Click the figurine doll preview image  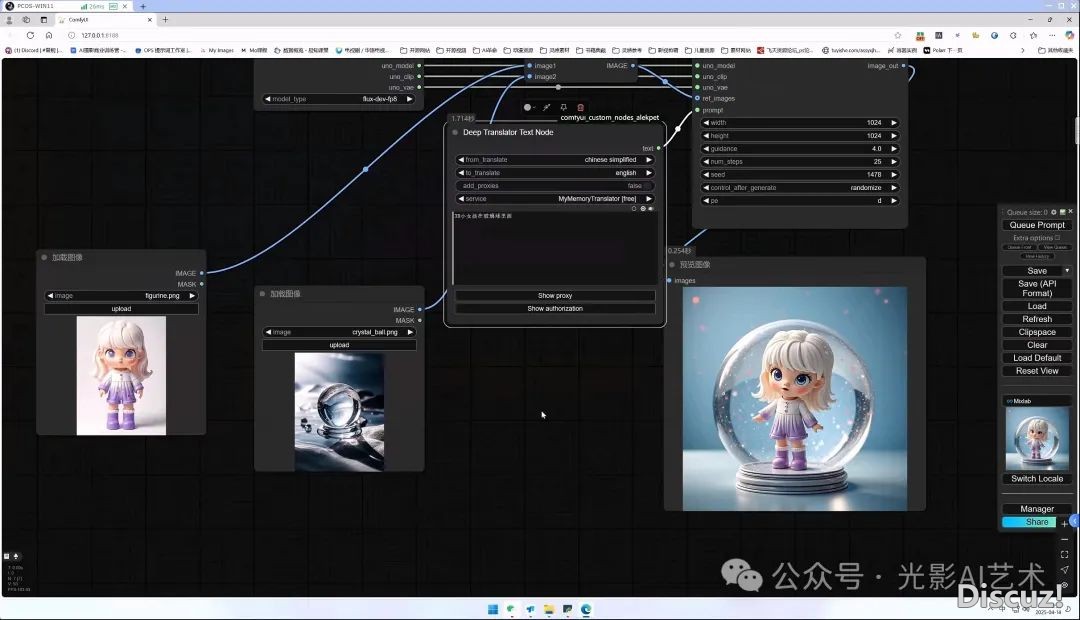(121, 375)
